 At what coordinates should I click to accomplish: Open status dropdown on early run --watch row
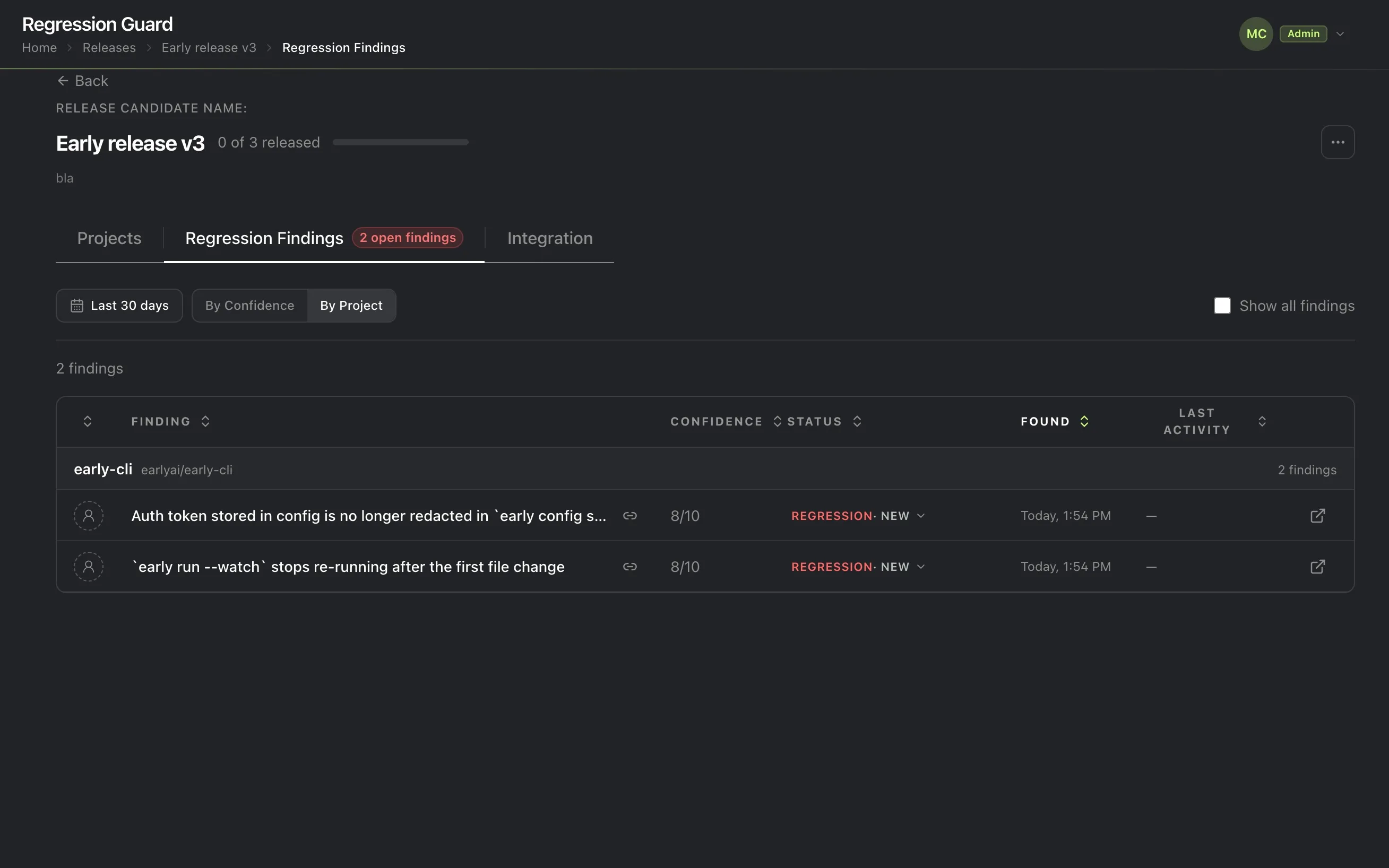click(x=858, y=567)
